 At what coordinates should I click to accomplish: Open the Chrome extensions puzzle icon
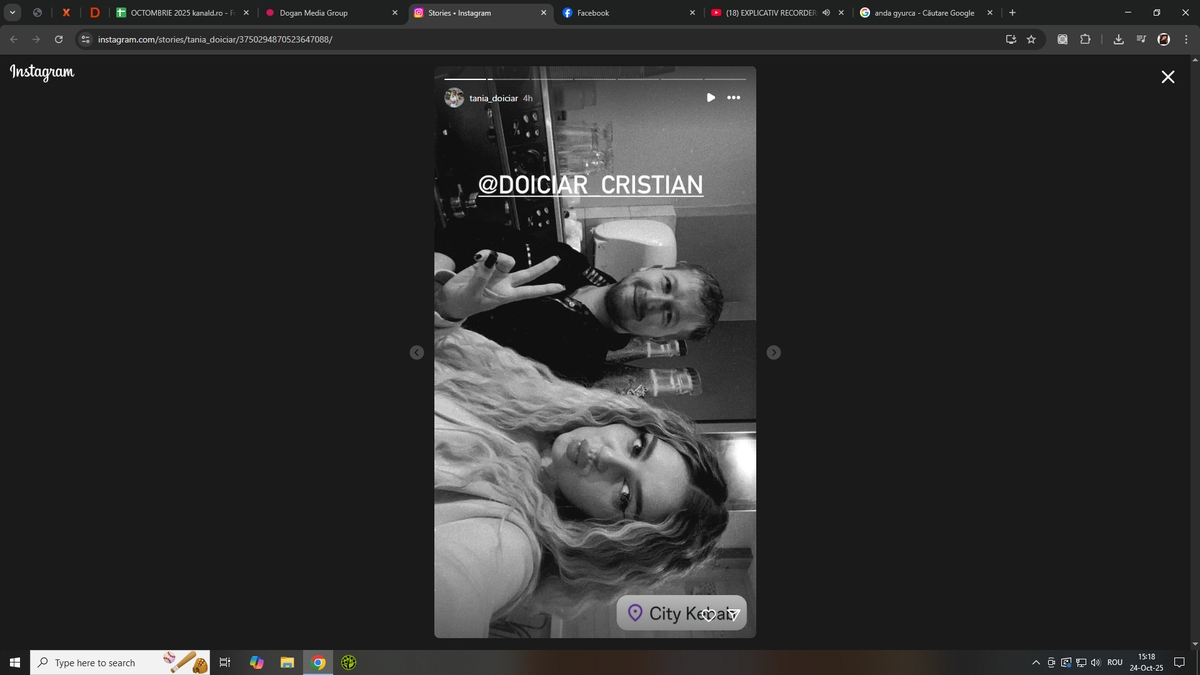point(1085,39)
